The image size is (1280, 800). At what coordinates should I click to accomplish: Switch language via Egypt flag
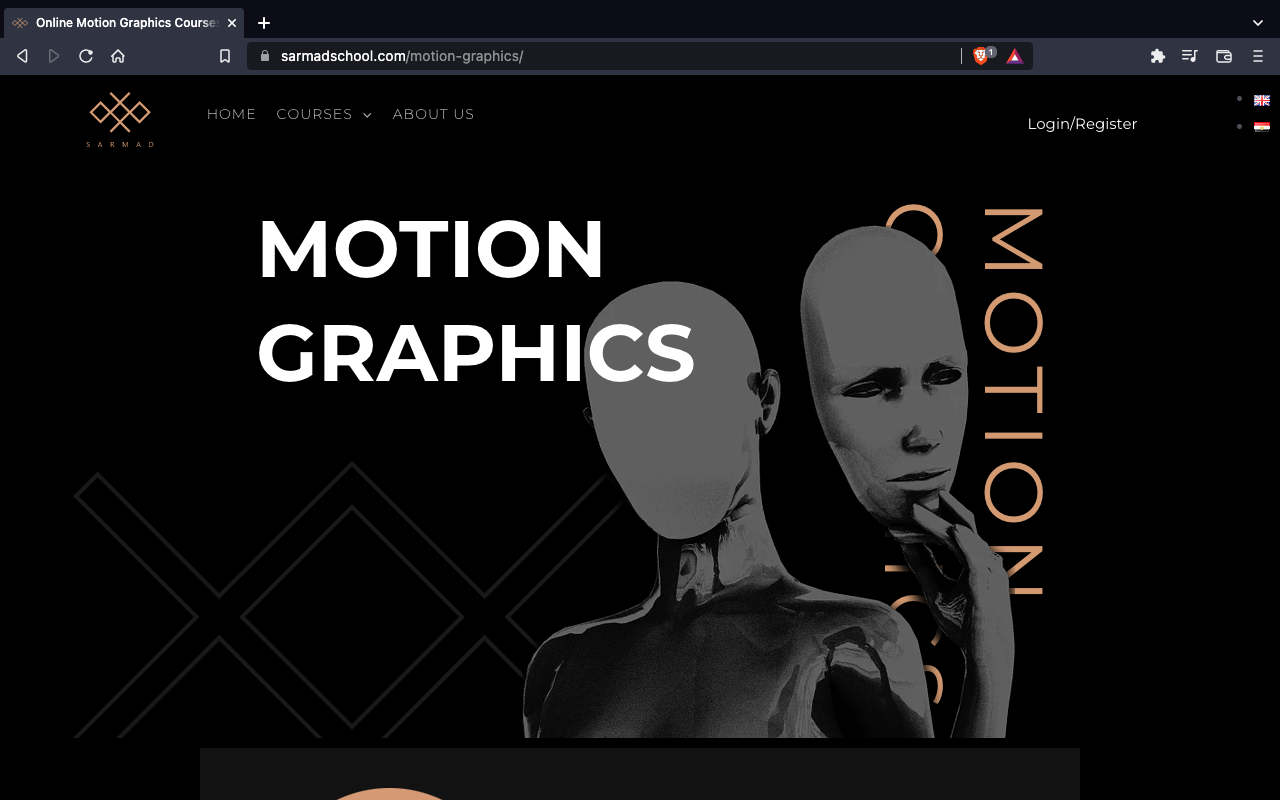click(x=1262, y=127)
